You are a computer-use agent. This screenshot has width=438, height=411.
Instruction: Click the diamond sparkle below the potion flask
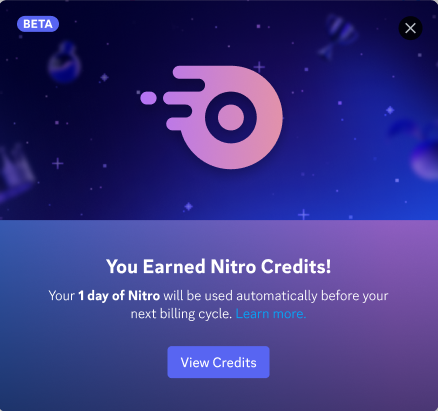pyautogui.click(x=104, y=78)
